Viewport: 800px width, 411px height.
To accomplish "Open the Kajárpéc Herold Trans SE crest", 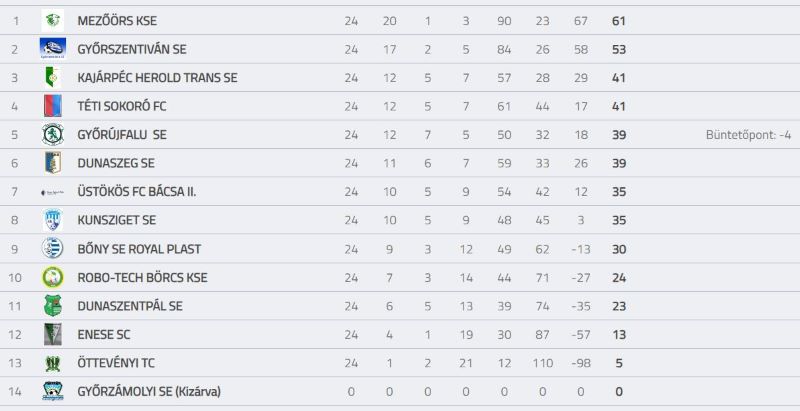I will 53,78.
